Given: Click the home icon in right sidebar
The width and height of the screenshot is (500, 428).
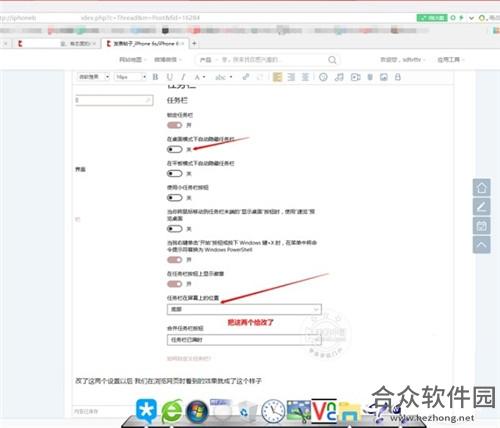Looking at the screenshot, I should [x=481, y=188].
